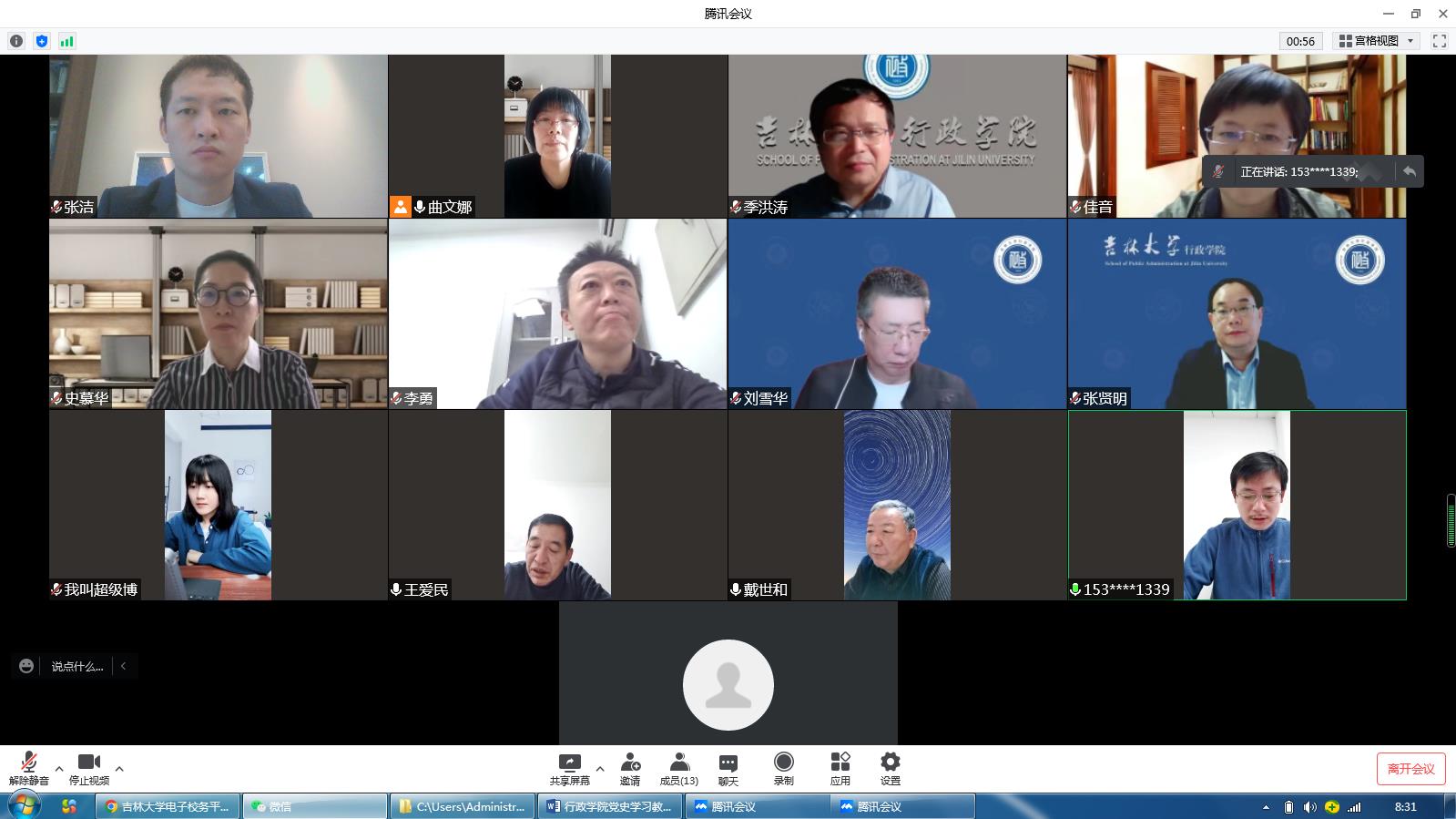Open 成员(13) members list

pyautogui.click(x=678, y=768)
